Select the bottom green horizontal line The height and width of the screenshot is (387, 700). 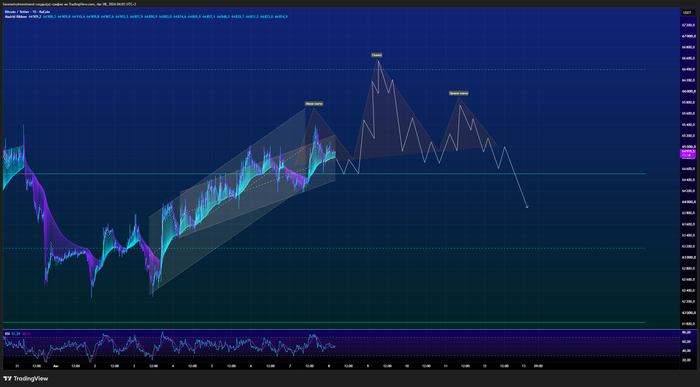[324, 322]
